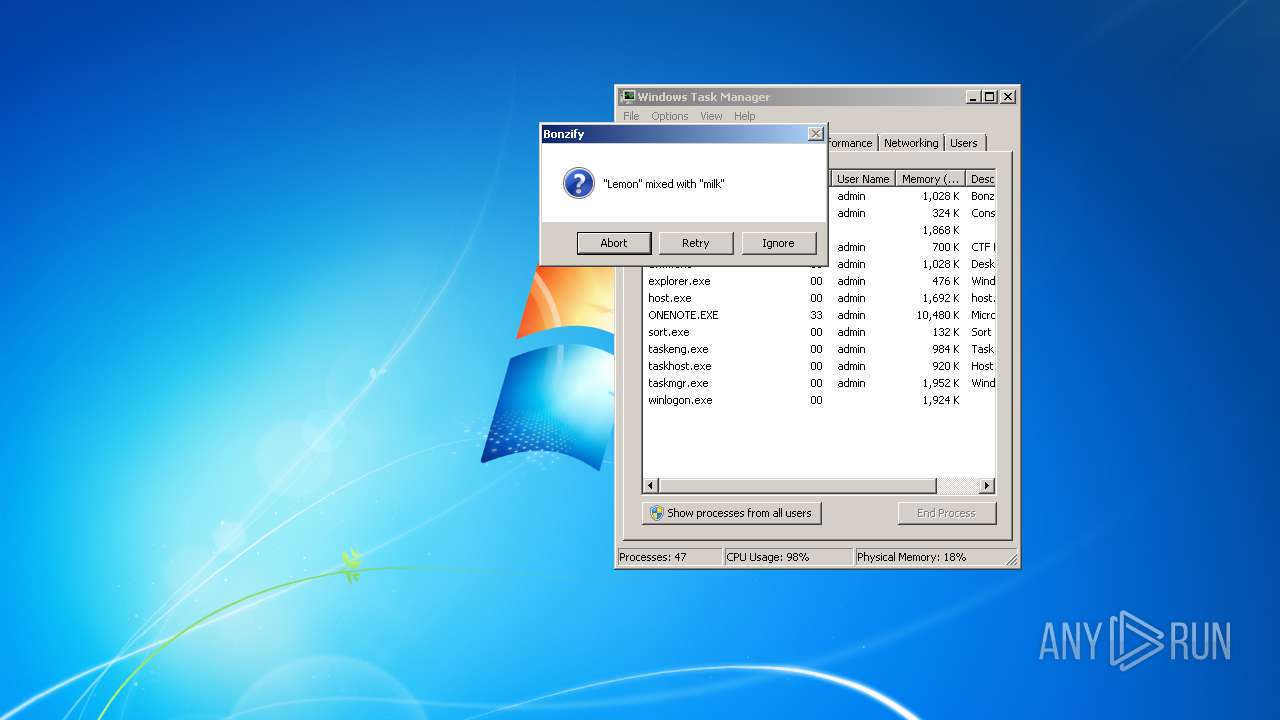The image size is (1280, 720).
Task: Open the File menu in Task Manager
Action: (631, 116)
